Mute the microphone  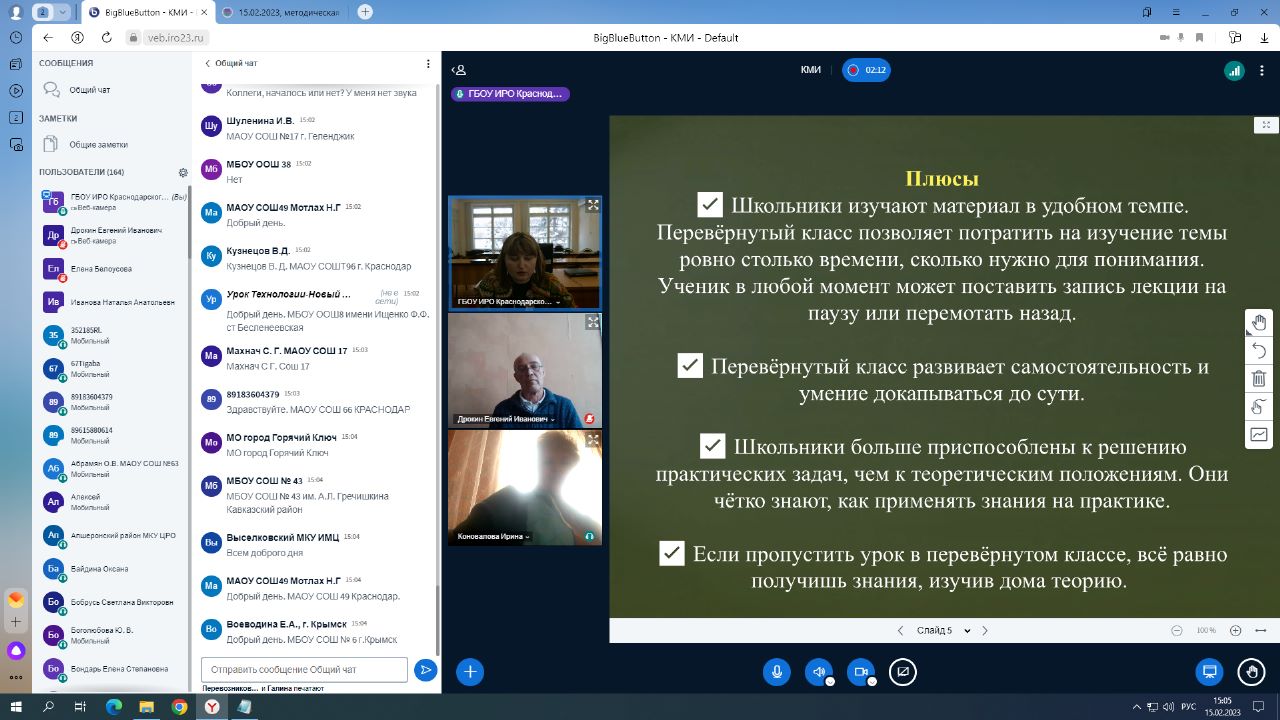pos(776,672)
